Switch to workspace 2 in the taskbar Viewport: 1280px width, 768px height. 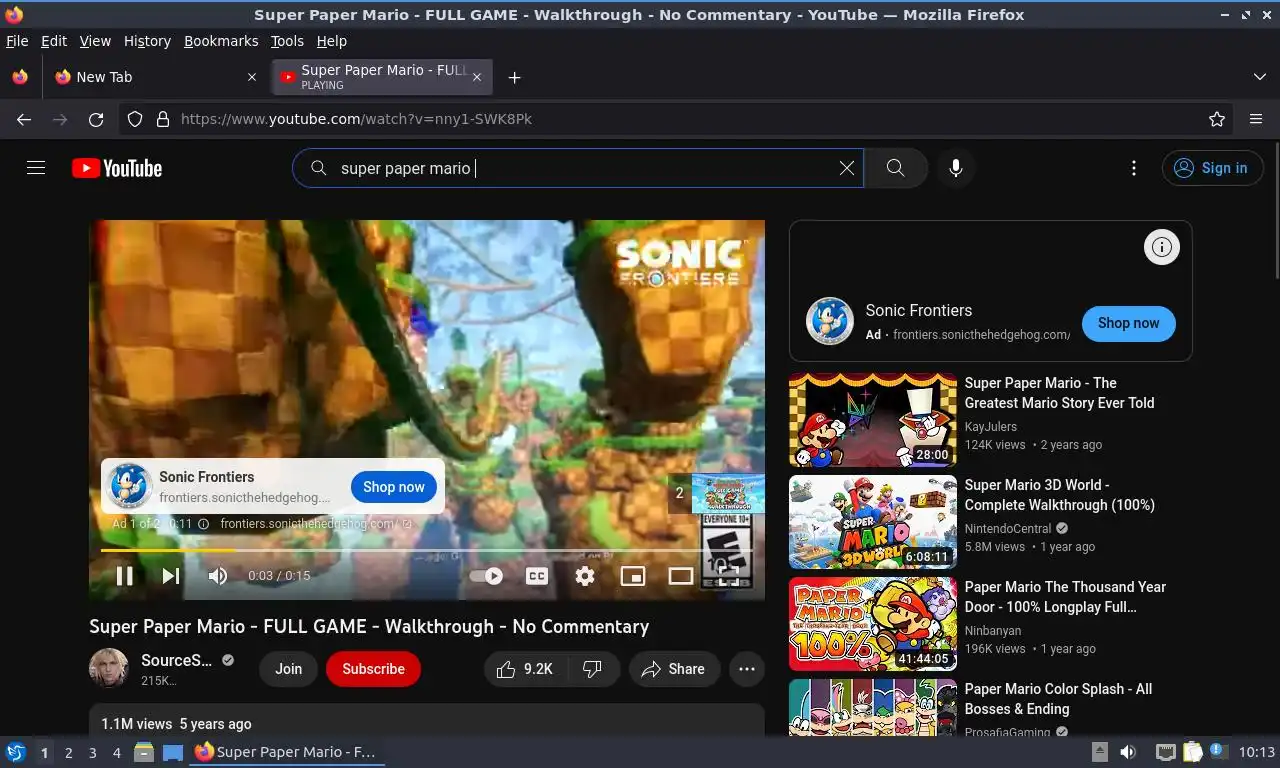click(x=68, y=753)
